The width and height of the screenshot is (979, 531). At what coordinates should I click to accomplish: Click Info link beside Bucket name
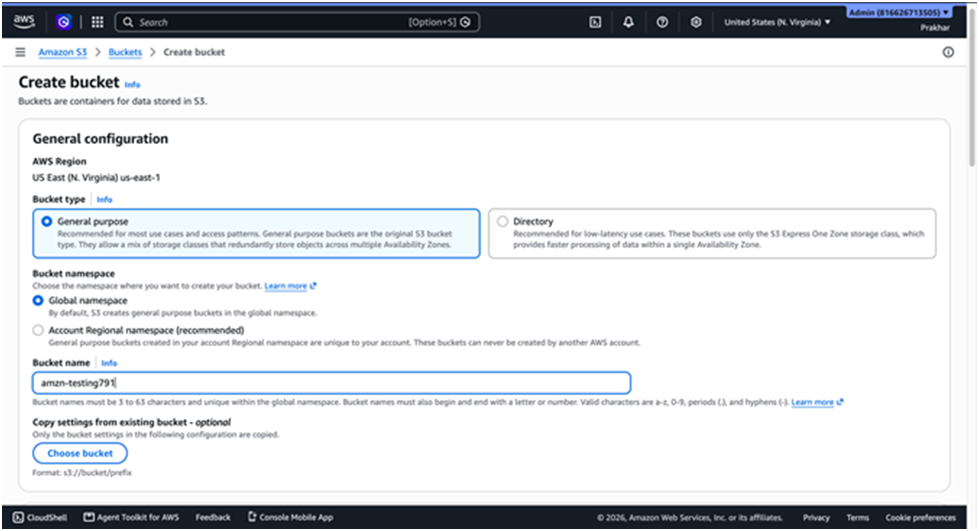[x=109, y=363]
